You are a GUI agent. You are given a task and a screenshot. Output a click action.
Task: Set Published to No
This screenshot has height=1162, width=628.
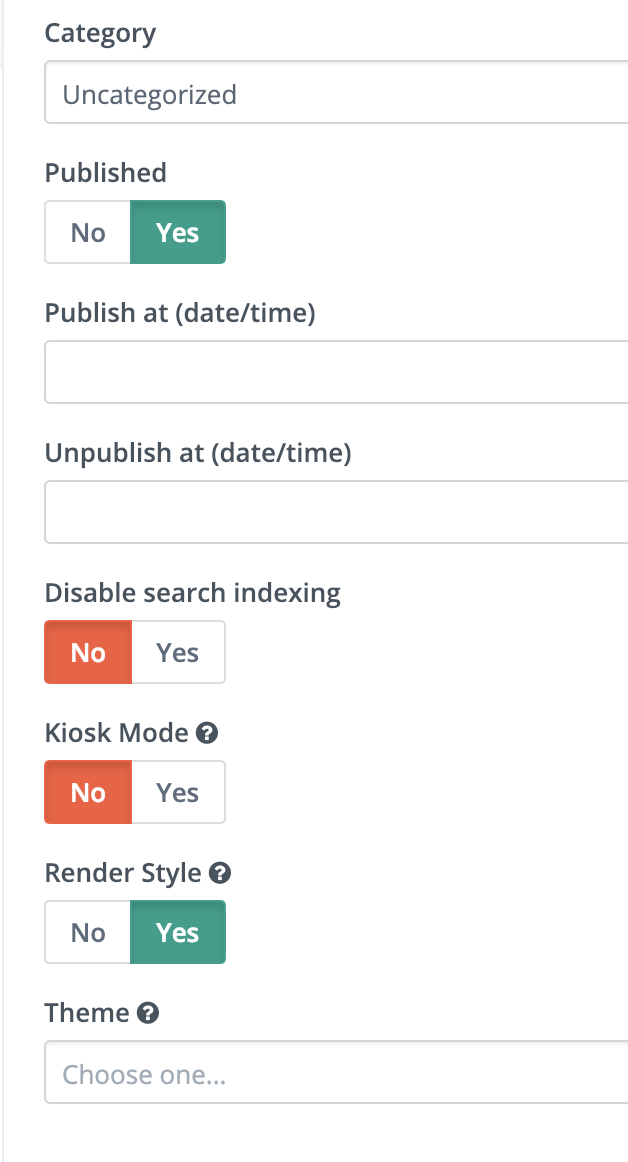[x=87, y=232]
